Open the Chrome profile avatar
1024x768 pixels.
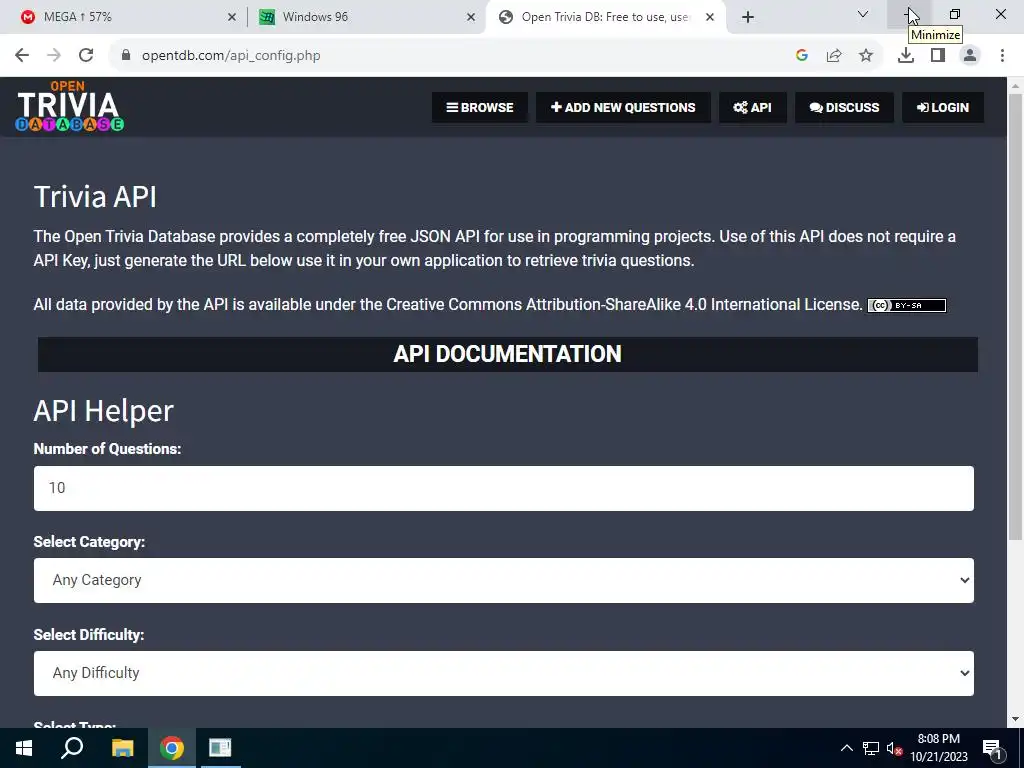(x=970, y=56)
